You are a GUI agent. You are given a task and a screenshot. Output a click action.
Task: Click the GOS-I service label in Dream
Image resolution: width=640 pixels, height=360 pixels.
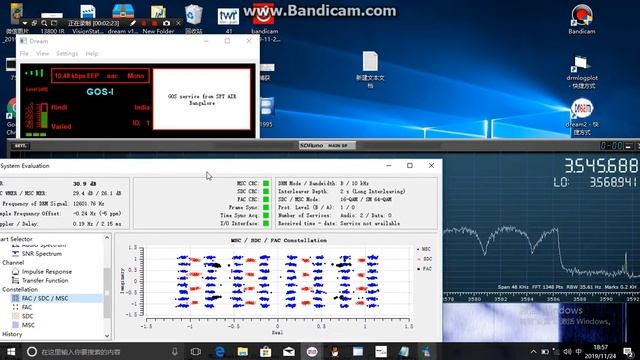(100, 92)
